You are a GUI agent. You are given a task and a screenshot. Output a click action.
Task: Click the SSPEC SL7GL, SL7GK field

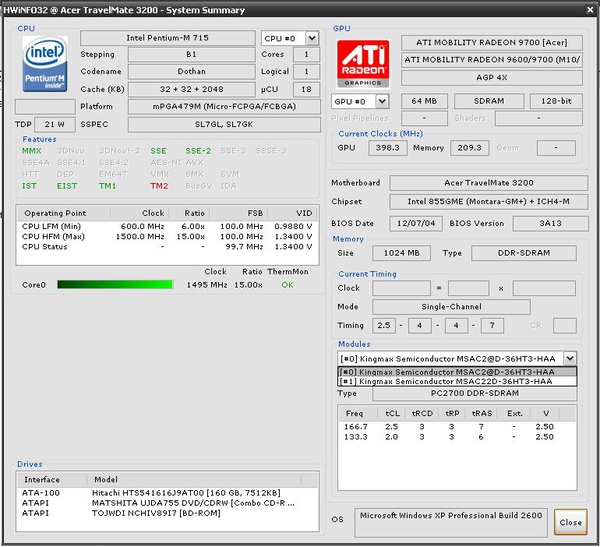pos(224,124)
